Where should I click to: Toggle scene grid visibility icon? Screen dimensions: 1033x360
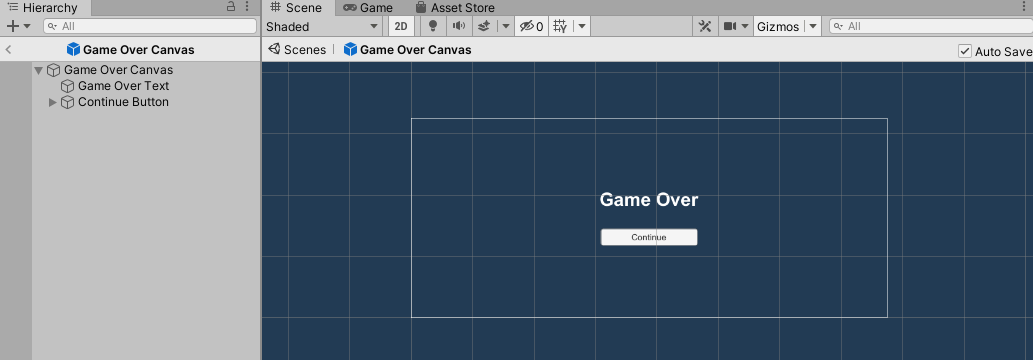560,26
